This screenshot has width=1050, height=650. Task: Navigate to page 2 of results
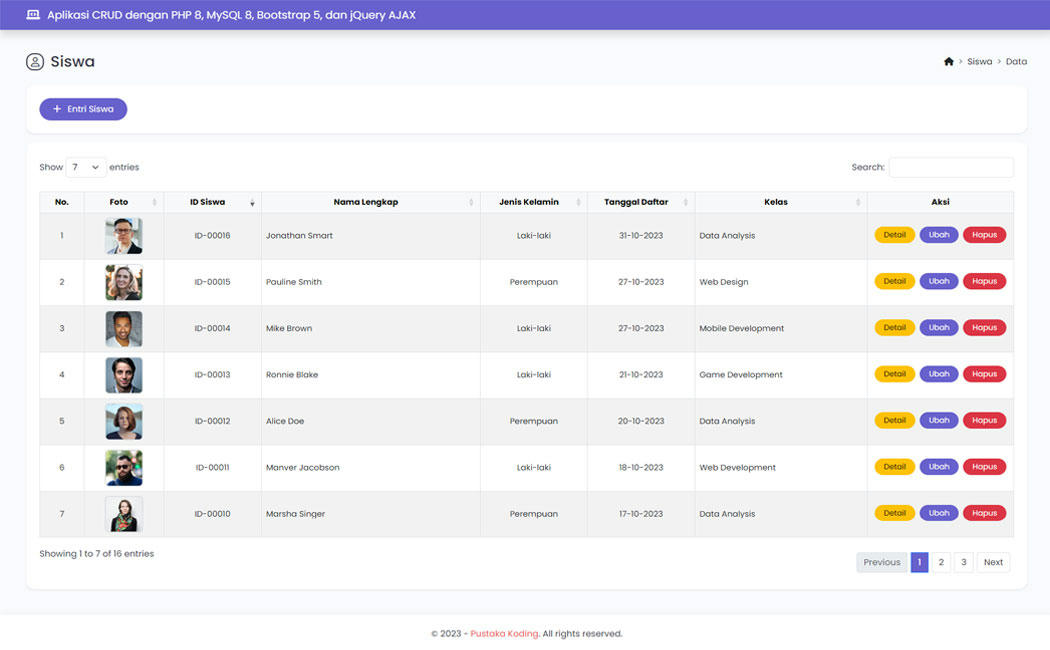coord(941,562)
